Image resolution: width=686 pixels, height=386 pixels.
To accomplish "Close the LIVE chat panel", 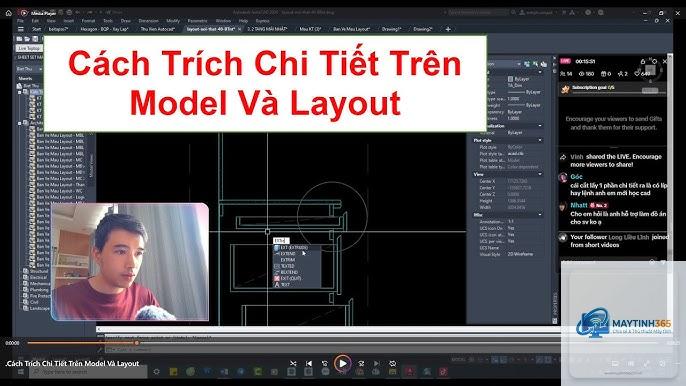I will pos(665,61).
